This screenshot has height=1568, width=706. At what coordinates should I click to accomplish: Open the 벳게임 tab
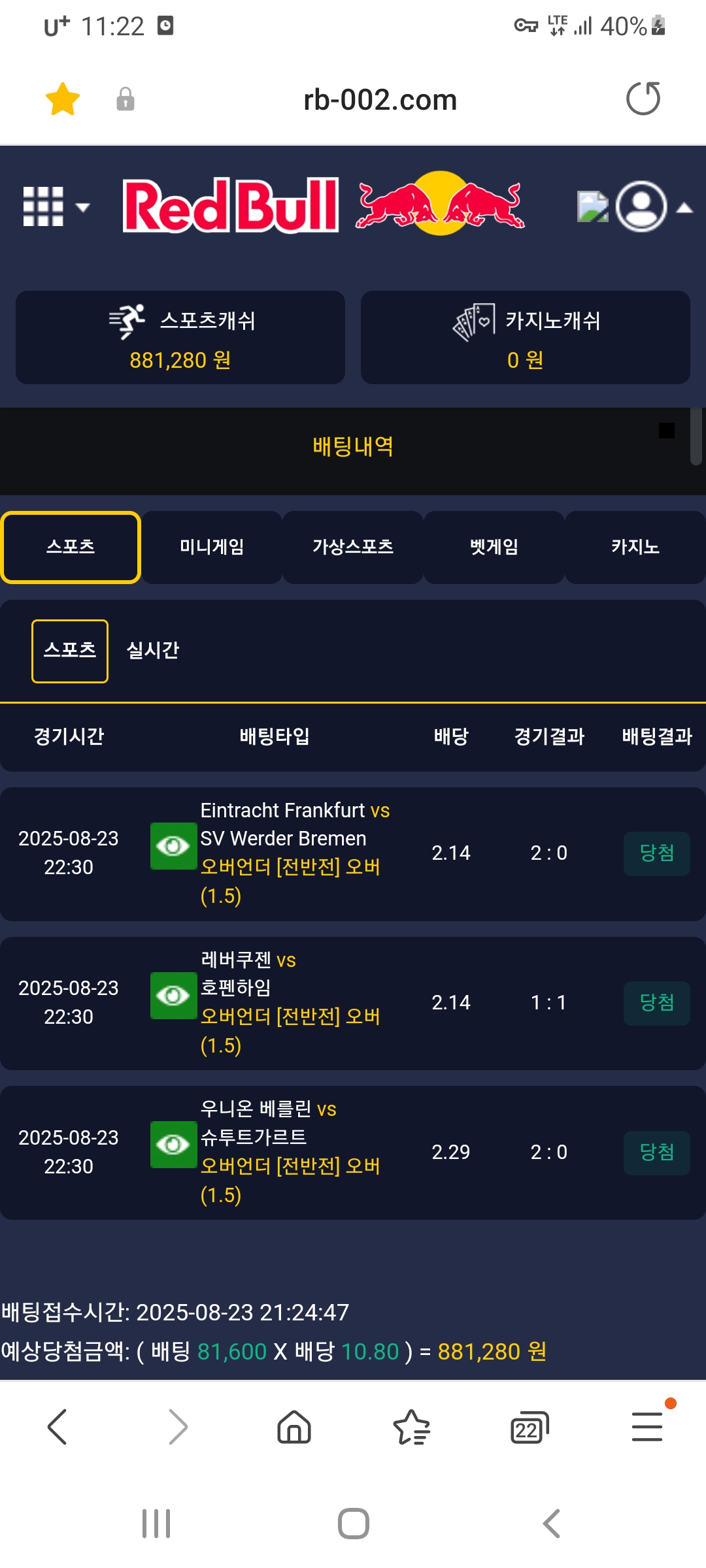coord(494,547)
